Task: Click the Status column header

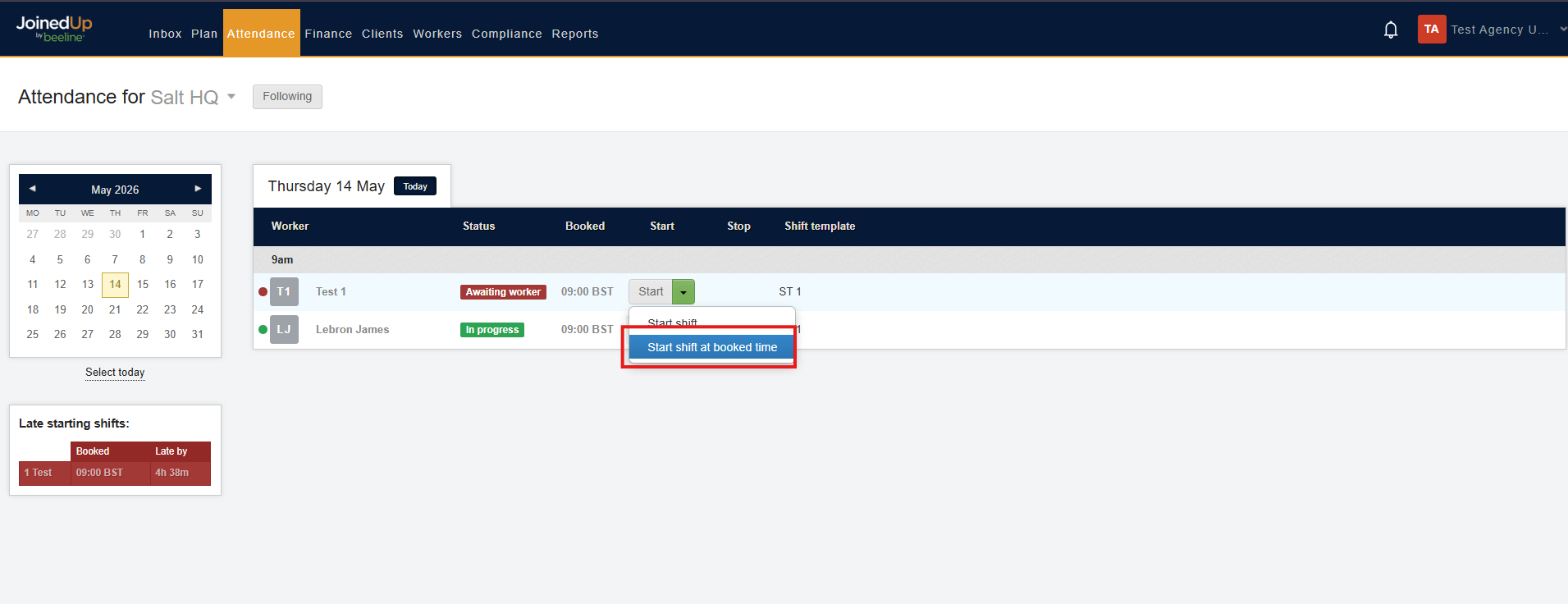Action: click(478, 226)
